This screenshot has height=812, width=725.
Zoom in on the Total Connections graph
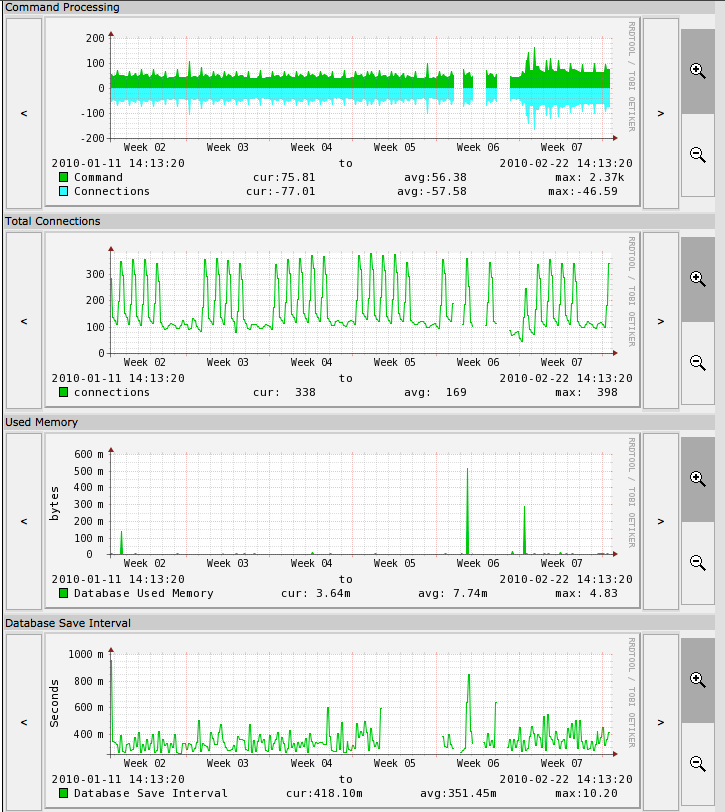(698, 279)
